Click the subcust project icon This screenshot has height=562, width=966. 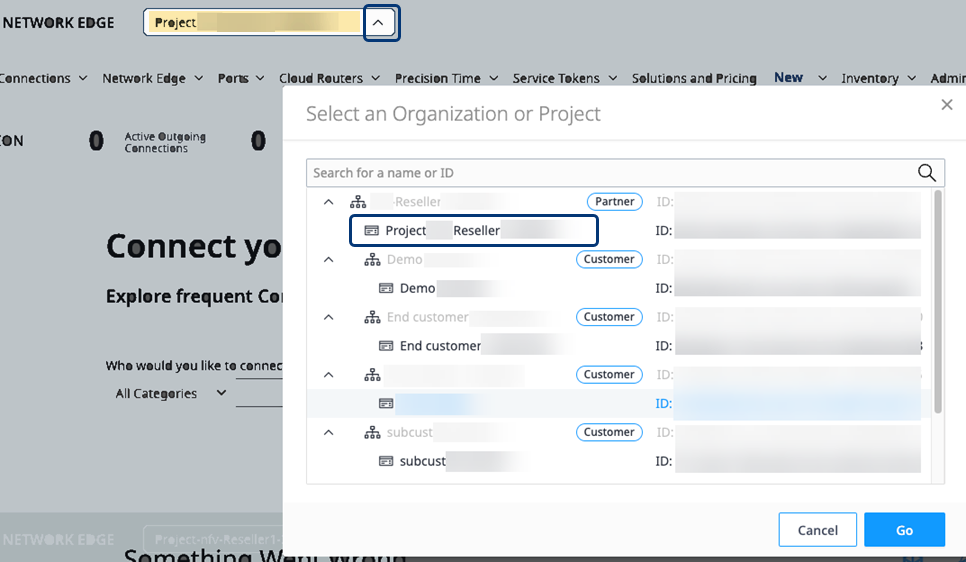[x=386, y=461]
